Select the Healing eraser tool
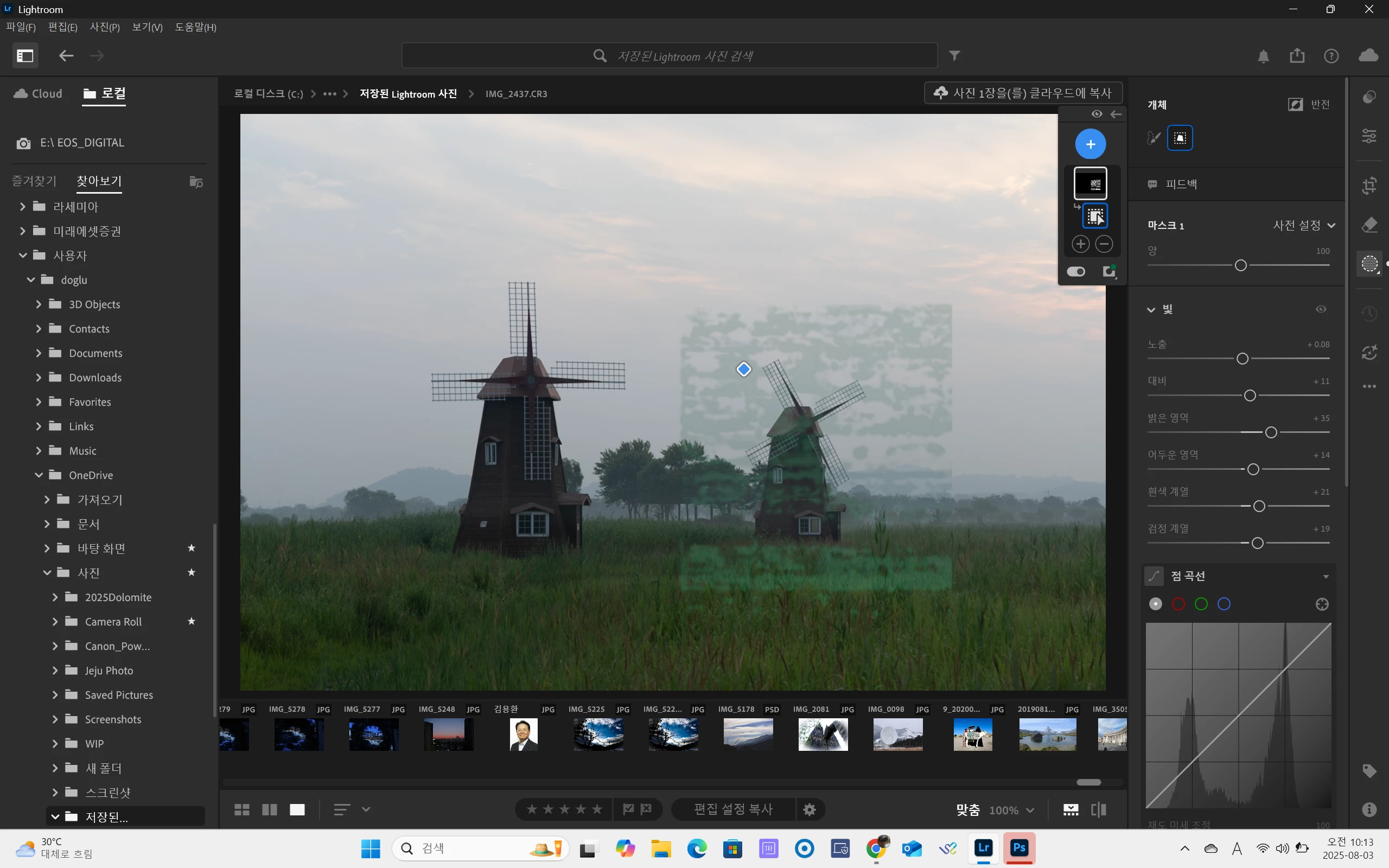 (1369, 225)
